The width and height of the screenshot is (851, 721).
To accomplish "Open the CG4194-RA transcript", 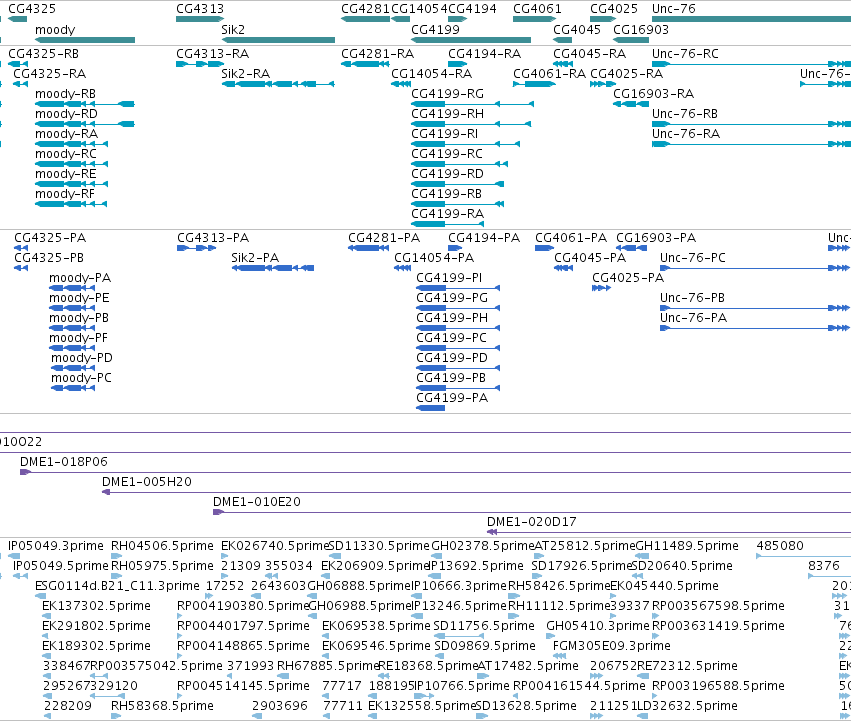I will click(458, 64).
